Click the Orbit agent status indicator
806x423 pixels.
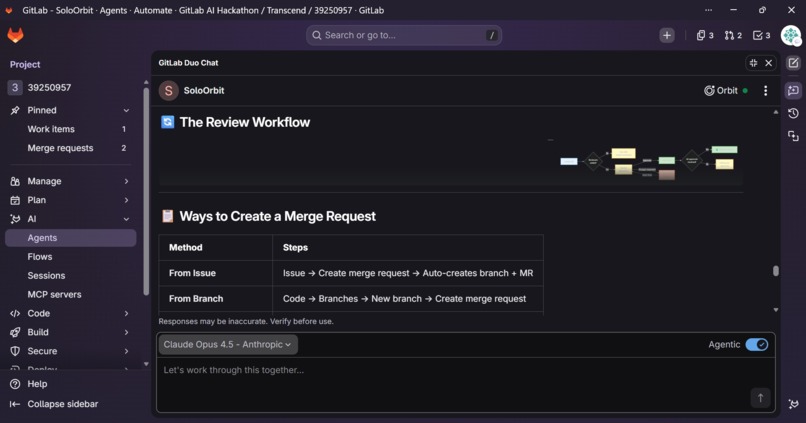pos(726,90)
